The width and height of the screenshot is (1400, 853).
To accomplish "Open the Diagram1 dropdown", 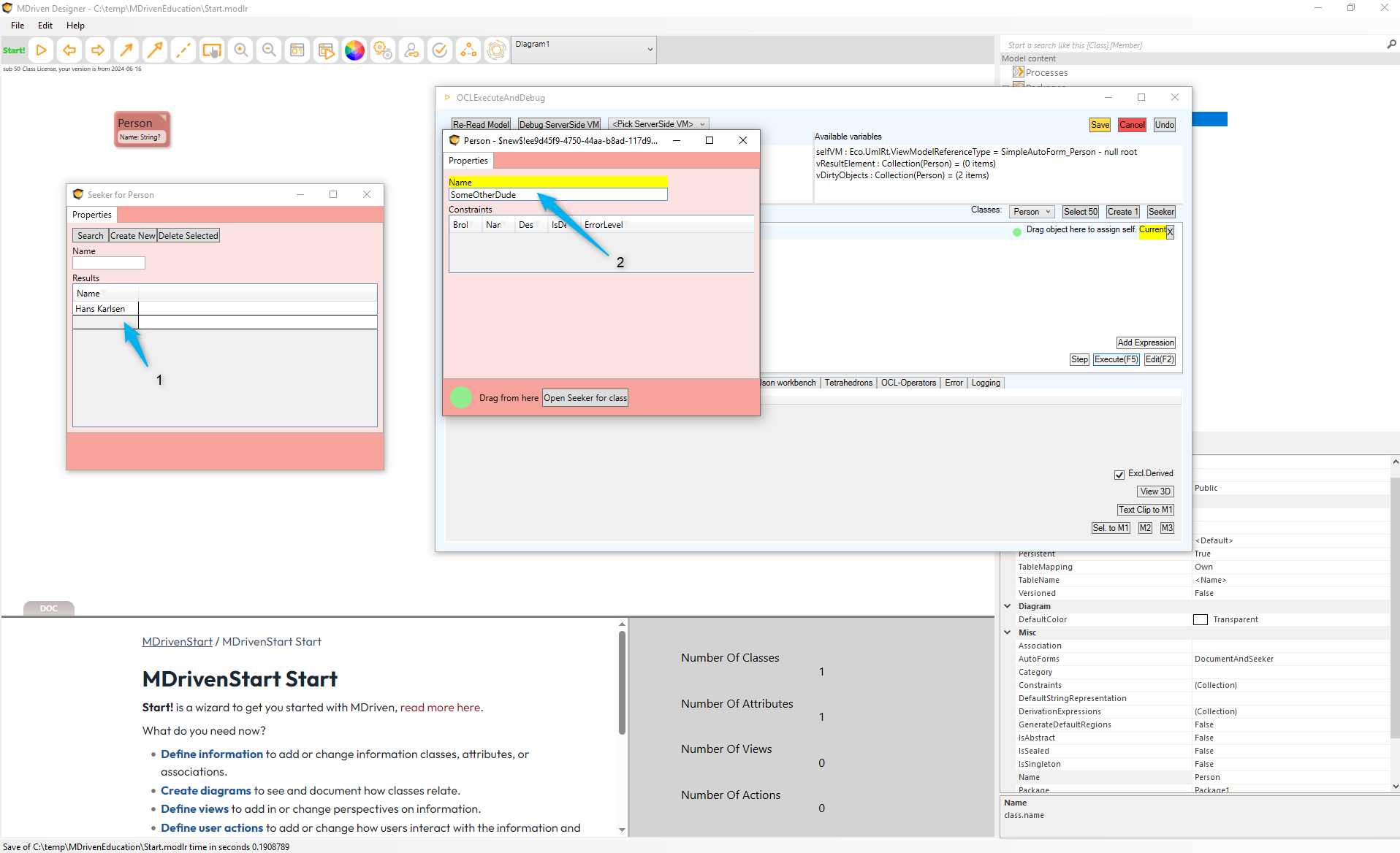I will point(583,50).
